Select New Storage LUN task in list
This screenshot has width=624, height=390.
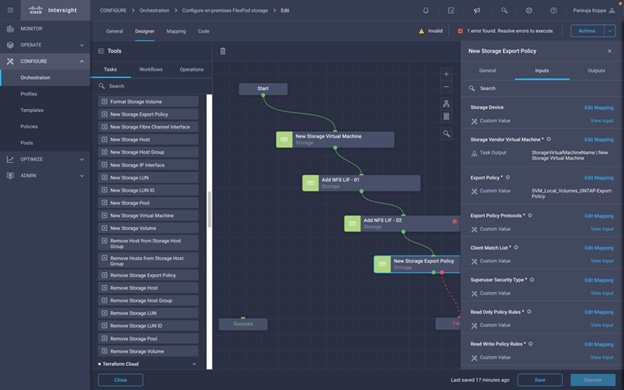[x=148, y=177]
